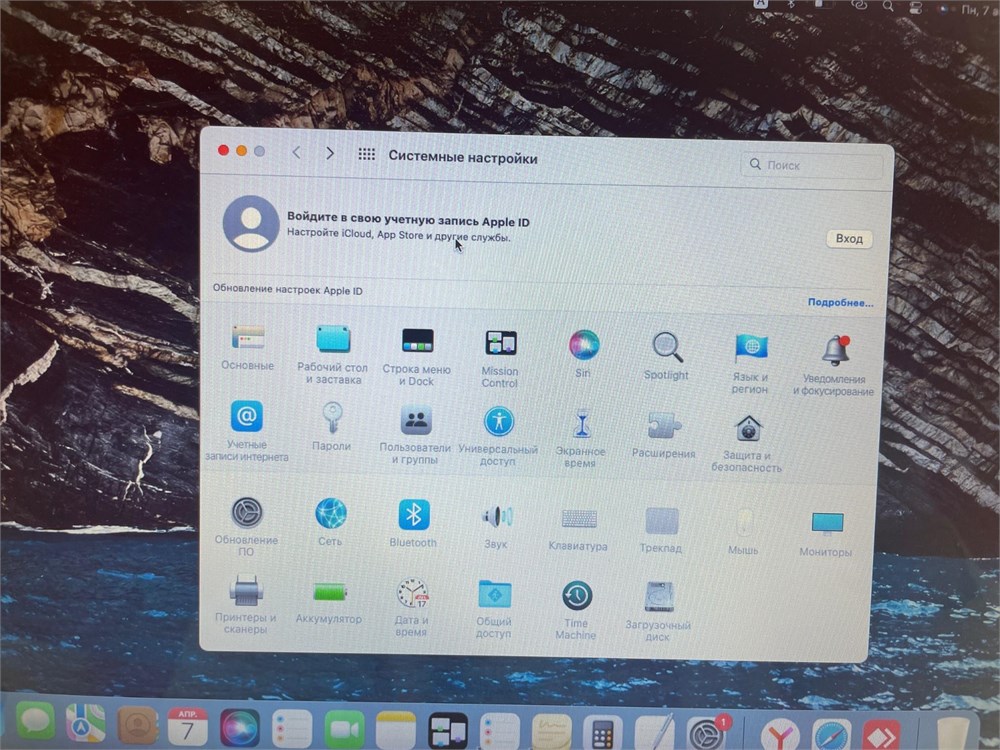The height and width of the screenshot is (750, 1000).
Task: Open Пользователи и группы pane
Action: pyautogui.click(x=415, y=434)
